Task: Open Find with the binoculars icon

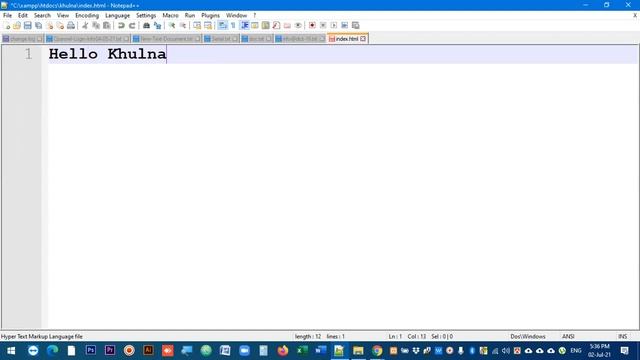Action: point(146,26)
